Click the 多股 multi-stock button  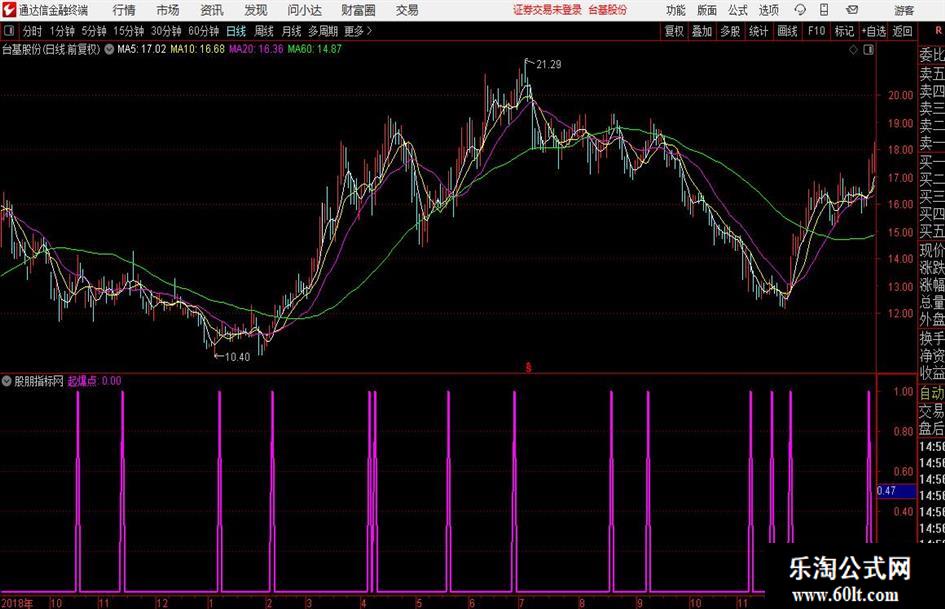[x=730, y=31]
